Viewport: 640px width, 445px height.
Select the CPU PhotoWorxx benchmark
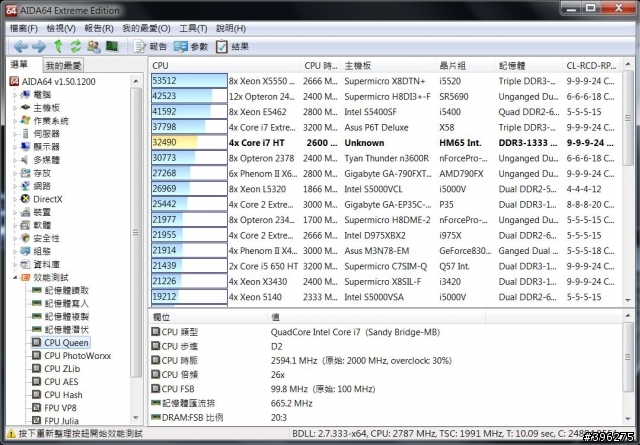pyautogui.click(x=72, y=356)
